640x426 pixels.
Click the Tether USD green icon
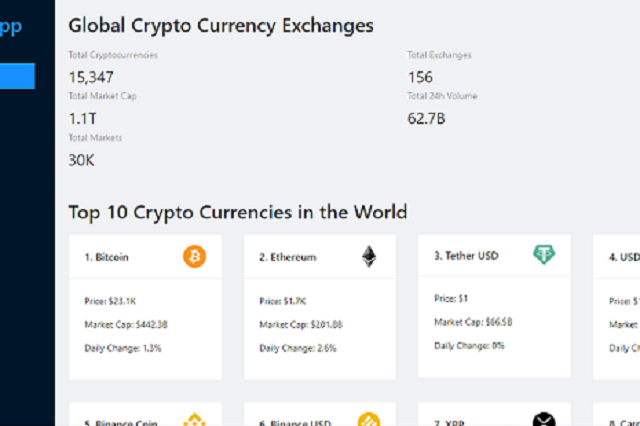point(544,255)
